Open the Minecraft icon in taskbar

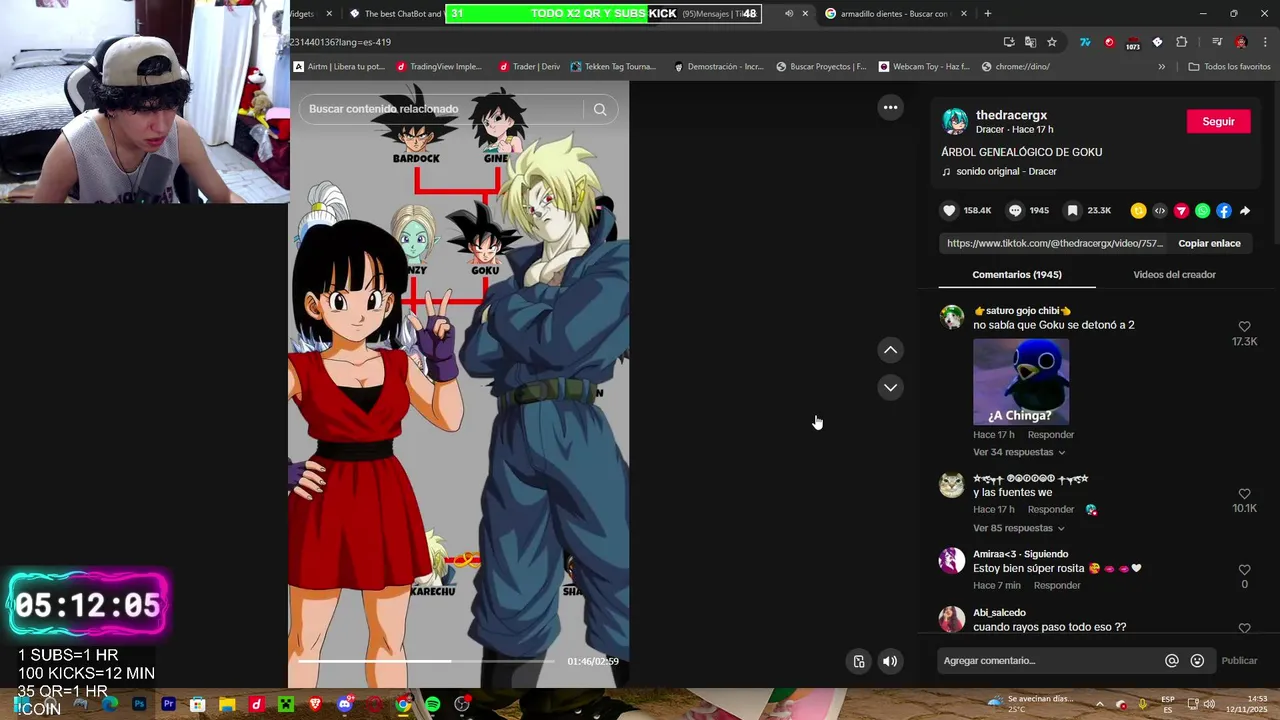(286, 704)
